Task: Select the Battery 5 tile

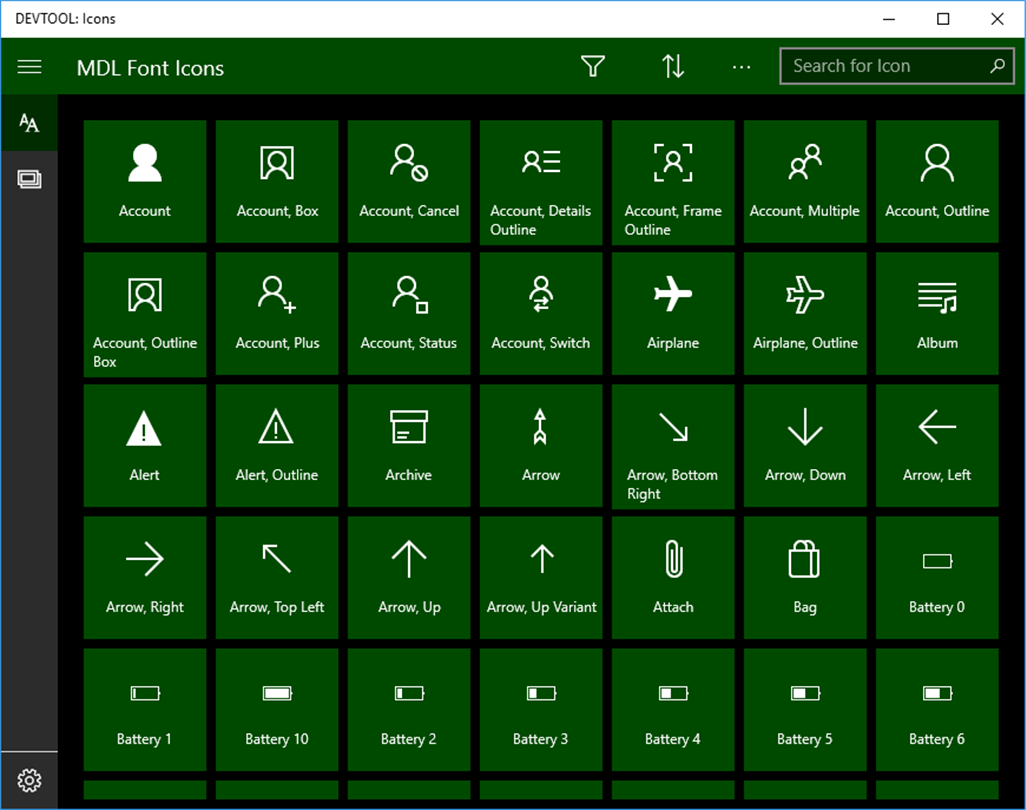Action: pos(805,710)
